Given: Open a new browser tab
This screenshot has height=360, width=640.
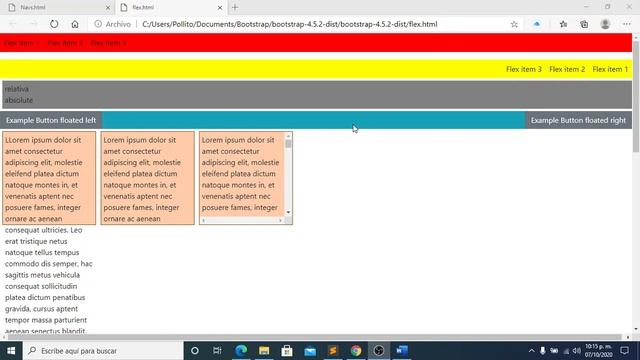Looking at the screenshot, I should (x=235, y=7).
